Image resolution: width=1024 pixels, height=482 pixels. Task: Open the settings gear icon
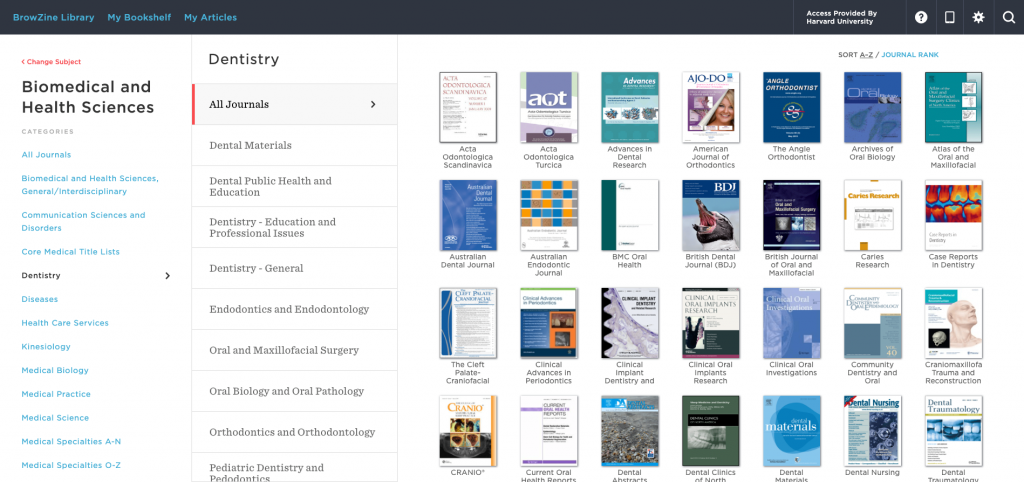coord(978,18)
